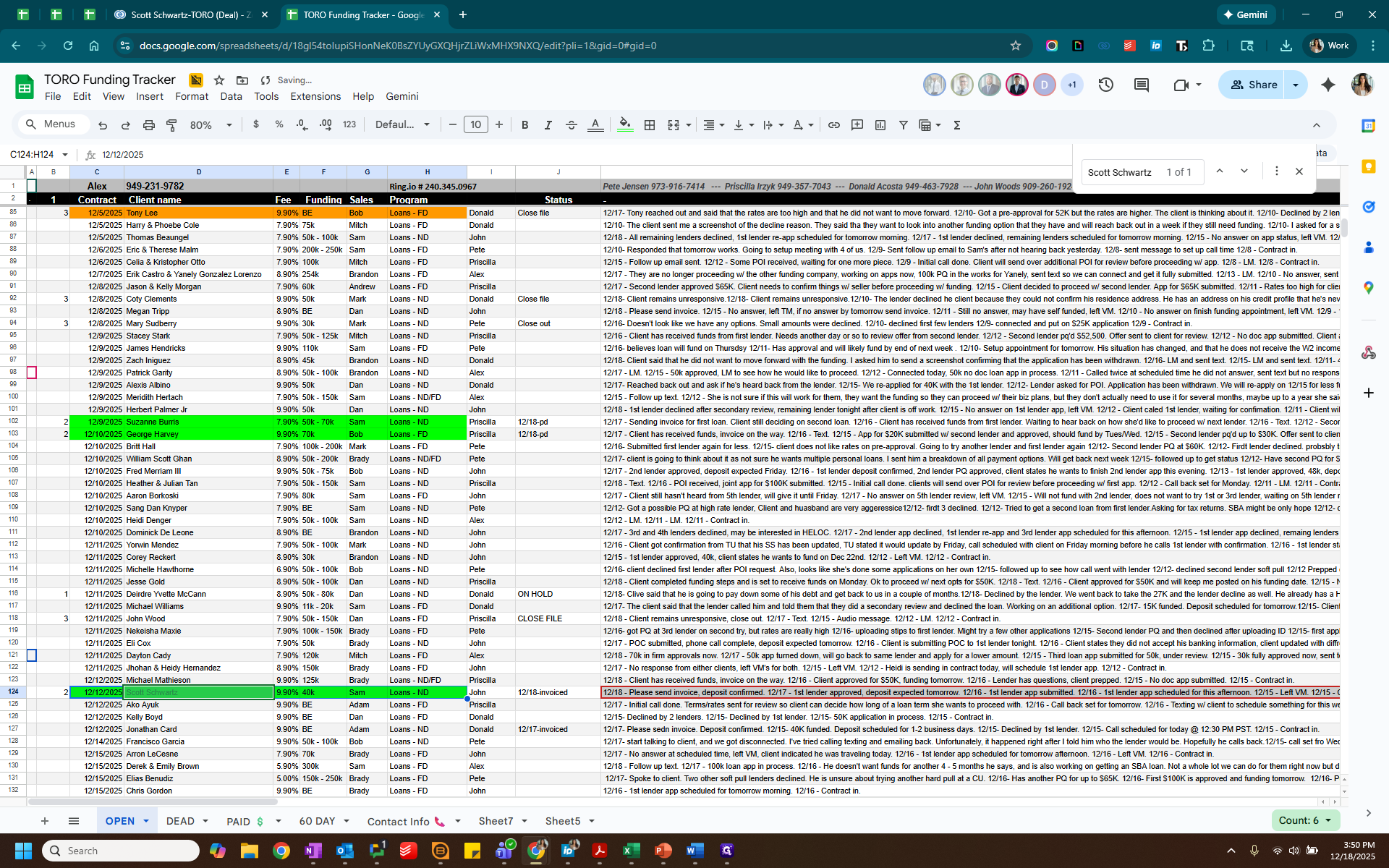Open the version history clock icon

pos(1105,85)
